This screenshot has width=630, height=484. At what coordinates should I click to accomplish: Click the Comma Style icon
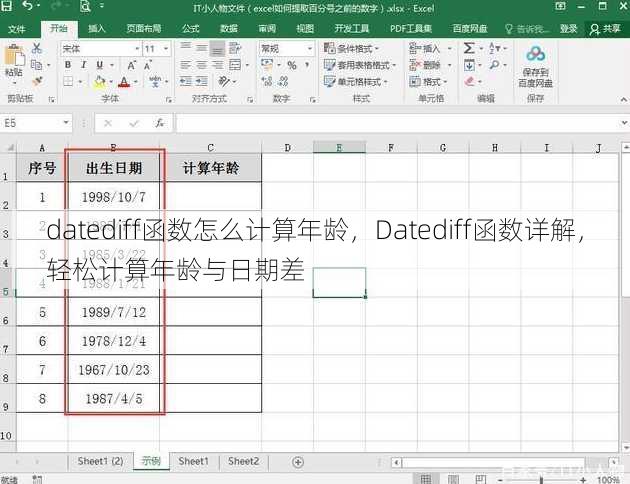click(x=307, y=65)
